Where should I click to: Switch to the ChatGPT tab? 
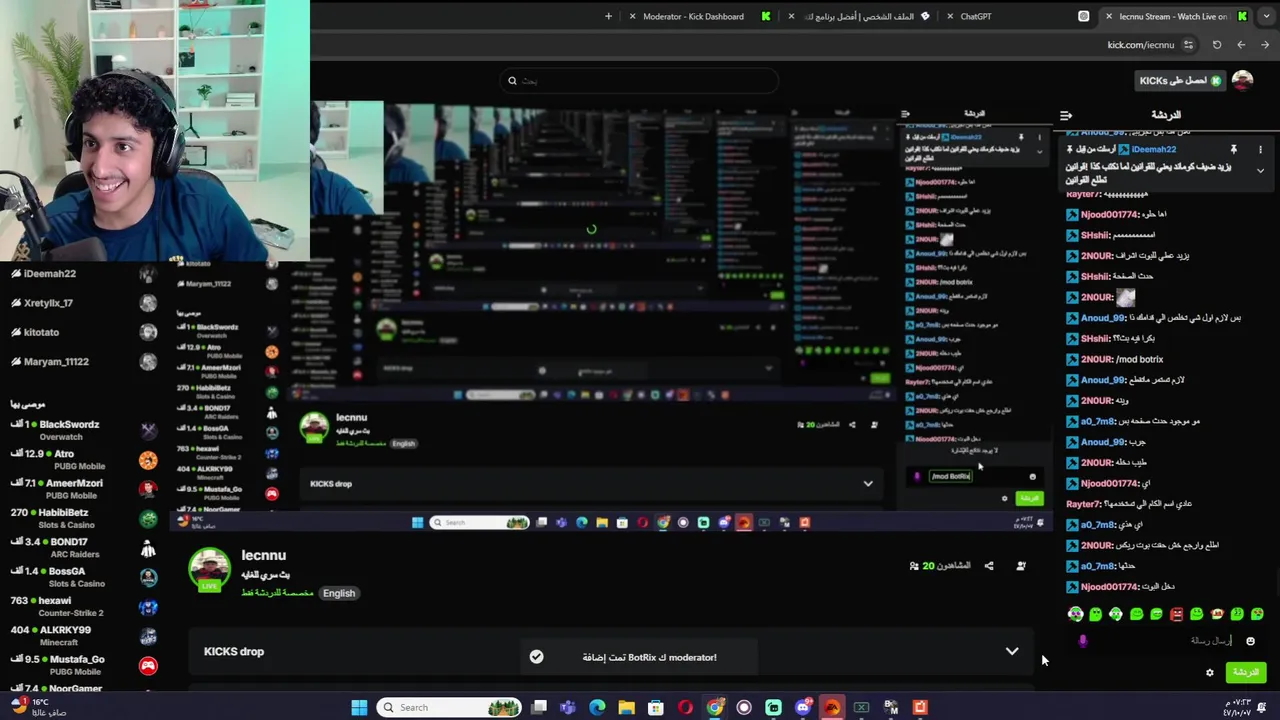click(976, 16)
